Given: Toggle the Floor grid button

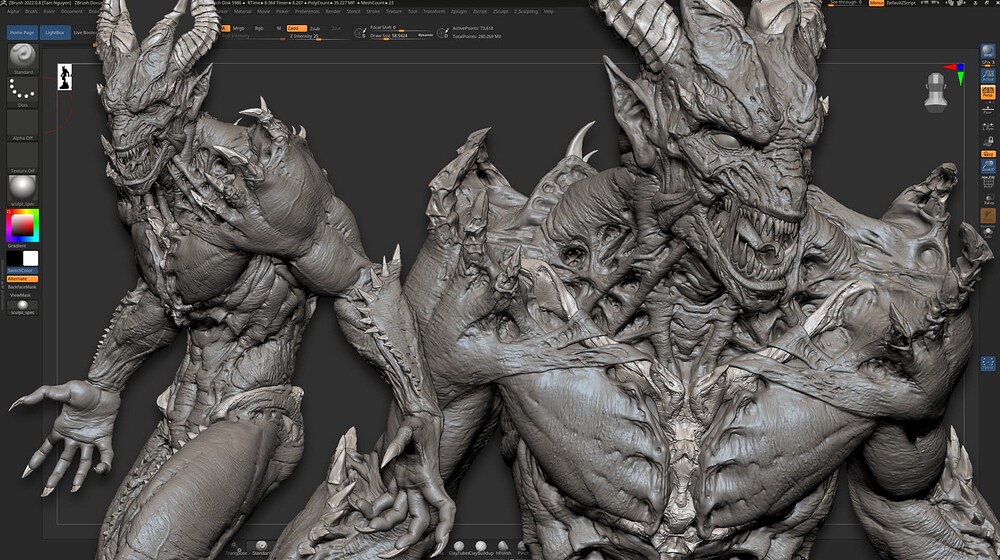Looking at the screenshot, I should [x=987, y=109].
